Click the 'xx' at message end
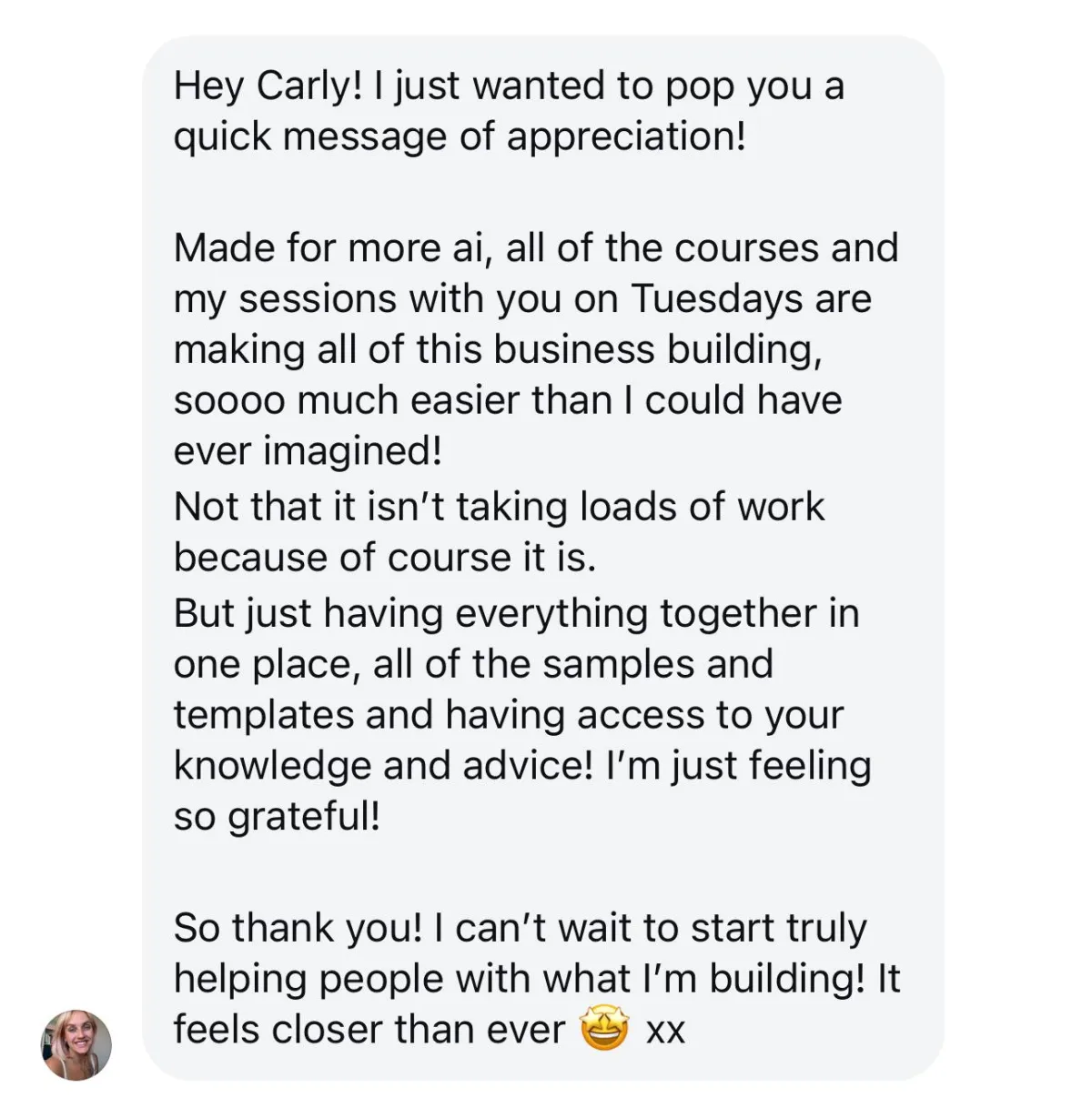Screen dimensions: 1092x1108 tap(664, 1031)
